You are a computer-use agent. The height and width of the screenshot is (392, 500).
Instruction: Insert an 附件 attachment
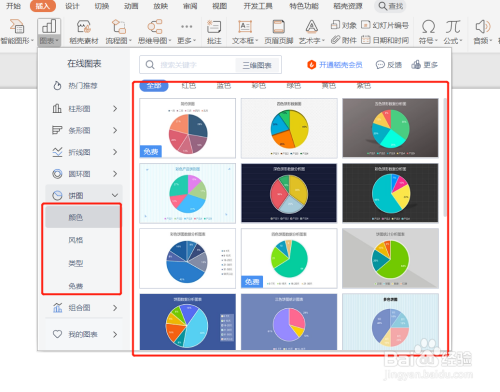click(343, 40)
